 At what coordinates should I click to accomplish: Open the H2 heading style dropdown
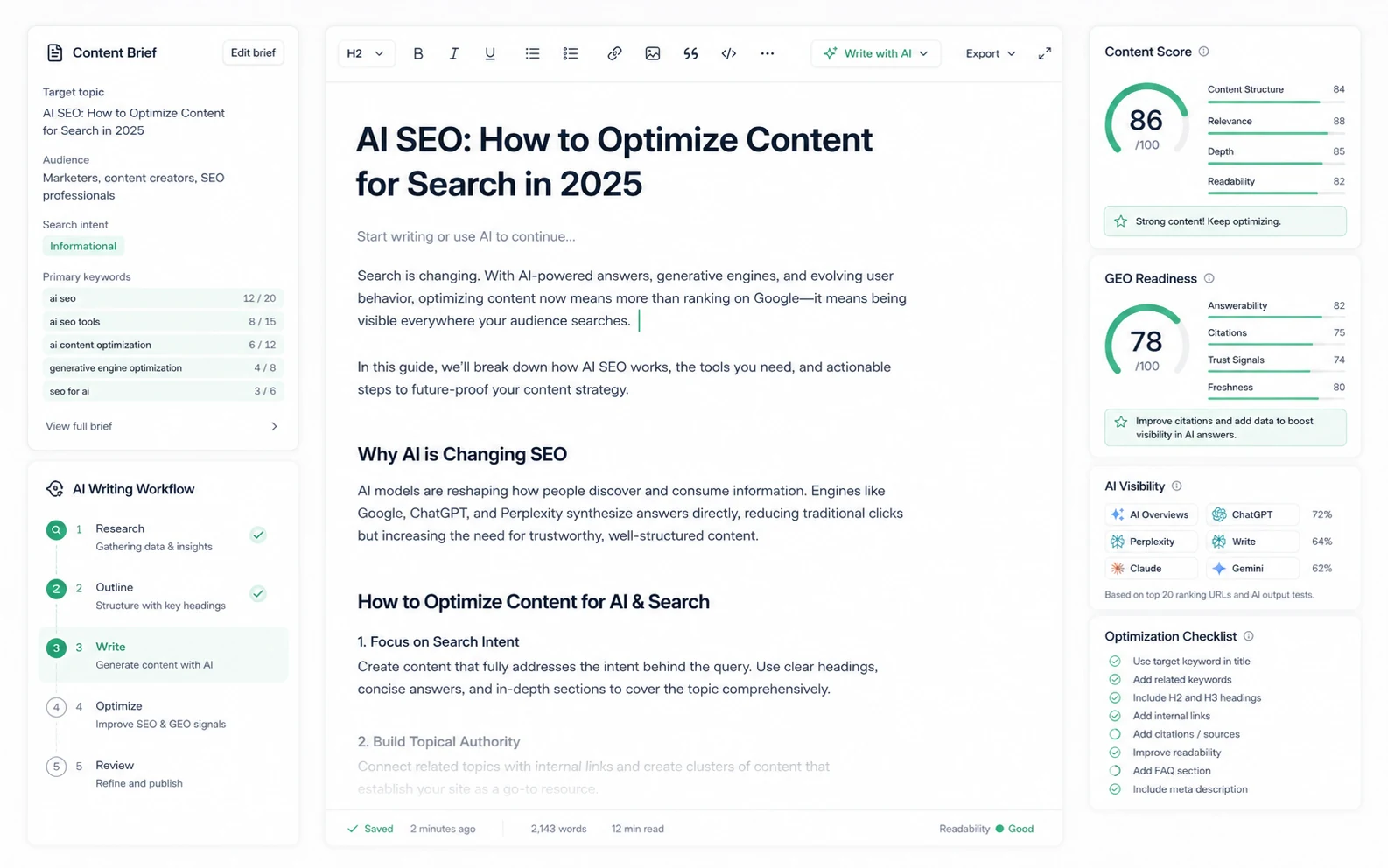[366, 53]
